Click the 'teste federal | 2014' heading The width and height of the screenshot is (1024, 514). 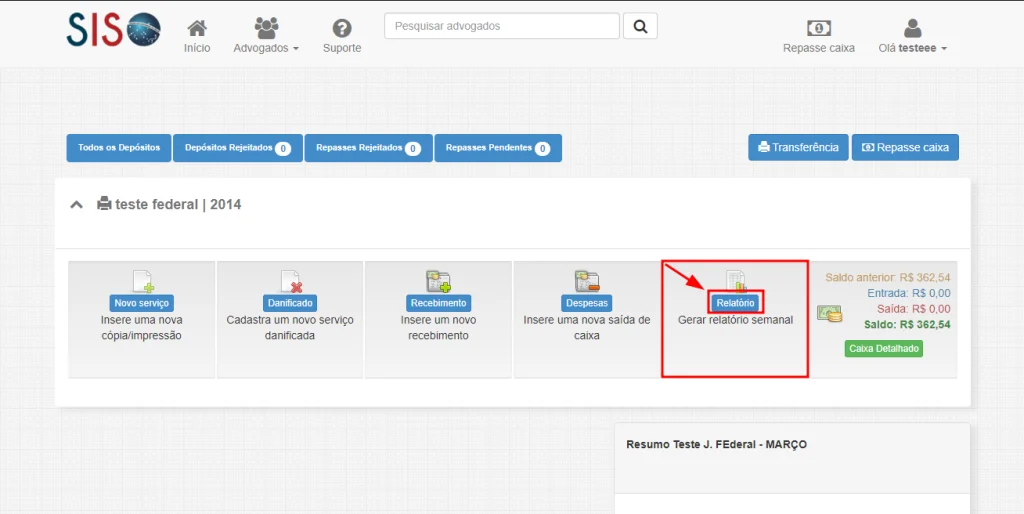(x=178, y=204)
